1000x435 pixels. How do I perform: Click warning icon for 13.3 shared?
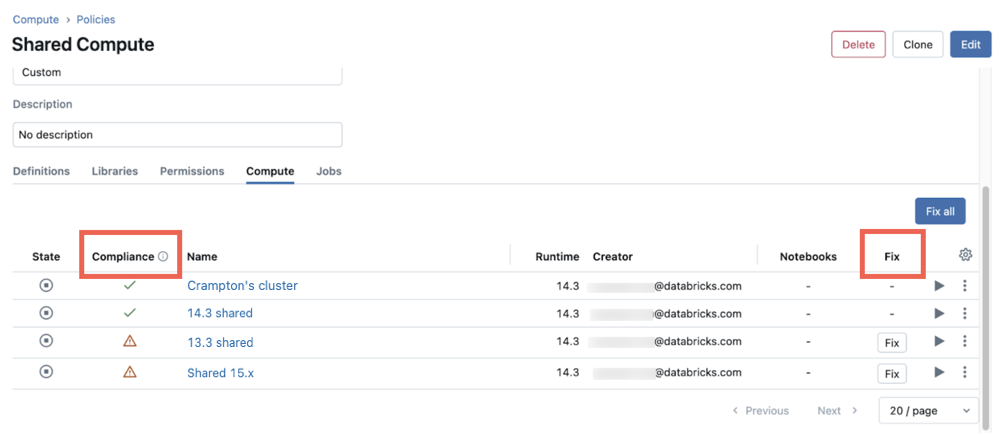click(129, 342)
